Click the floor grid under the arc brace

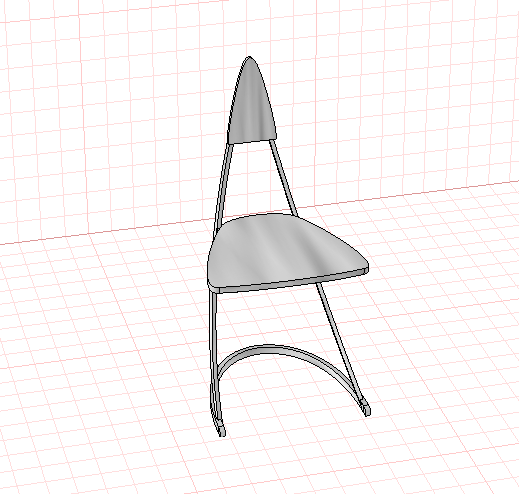[283, 383]
